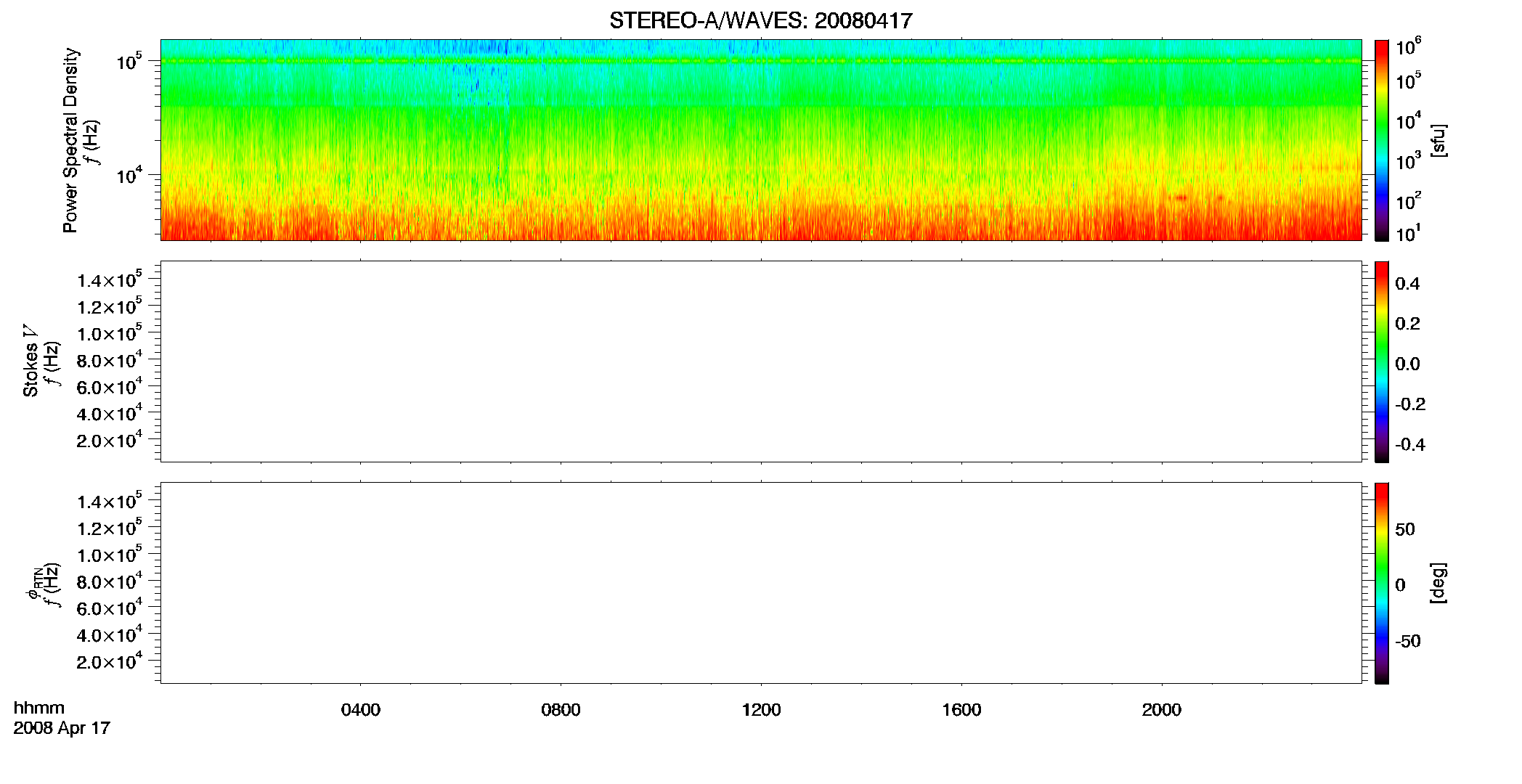The image size is (1522, 784).
Task: Click the 0.4 value on the Stokes V color bar
Action: [x=1407, y=284]
